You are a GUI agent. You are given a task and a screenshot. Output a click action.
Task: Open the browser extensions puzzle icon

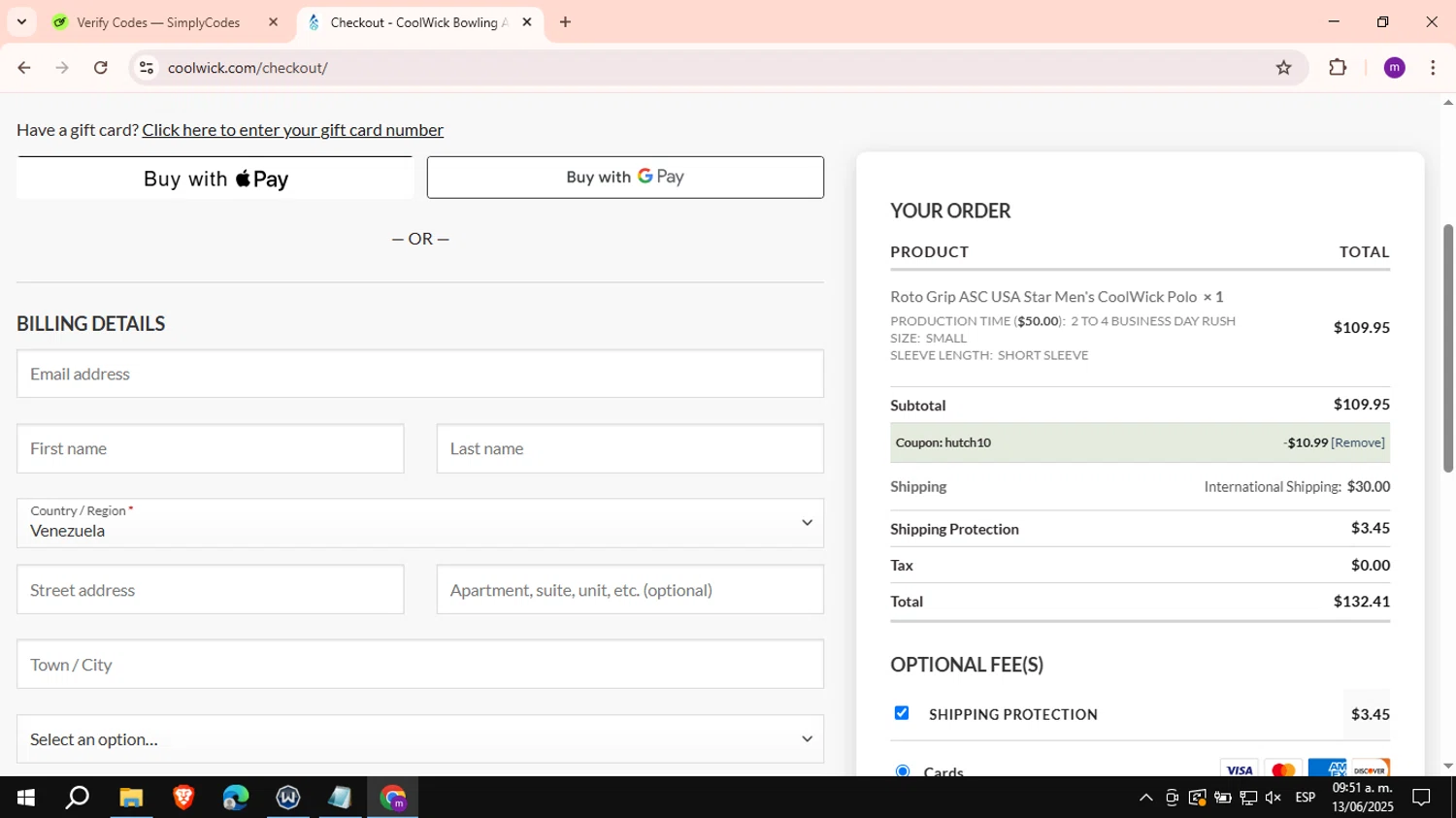(1338, 68)
